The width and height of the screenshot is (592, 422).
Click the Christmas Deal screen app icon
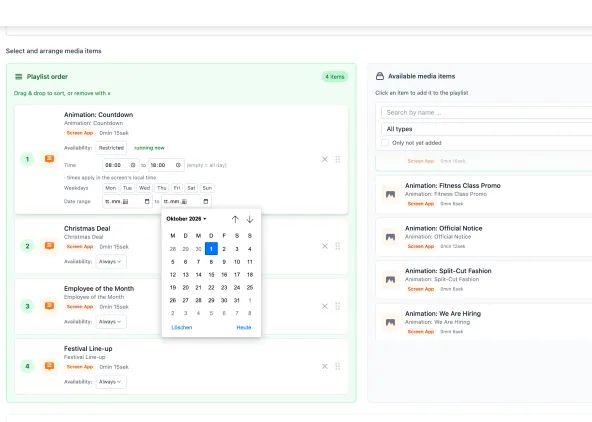[x=49, y=246]
